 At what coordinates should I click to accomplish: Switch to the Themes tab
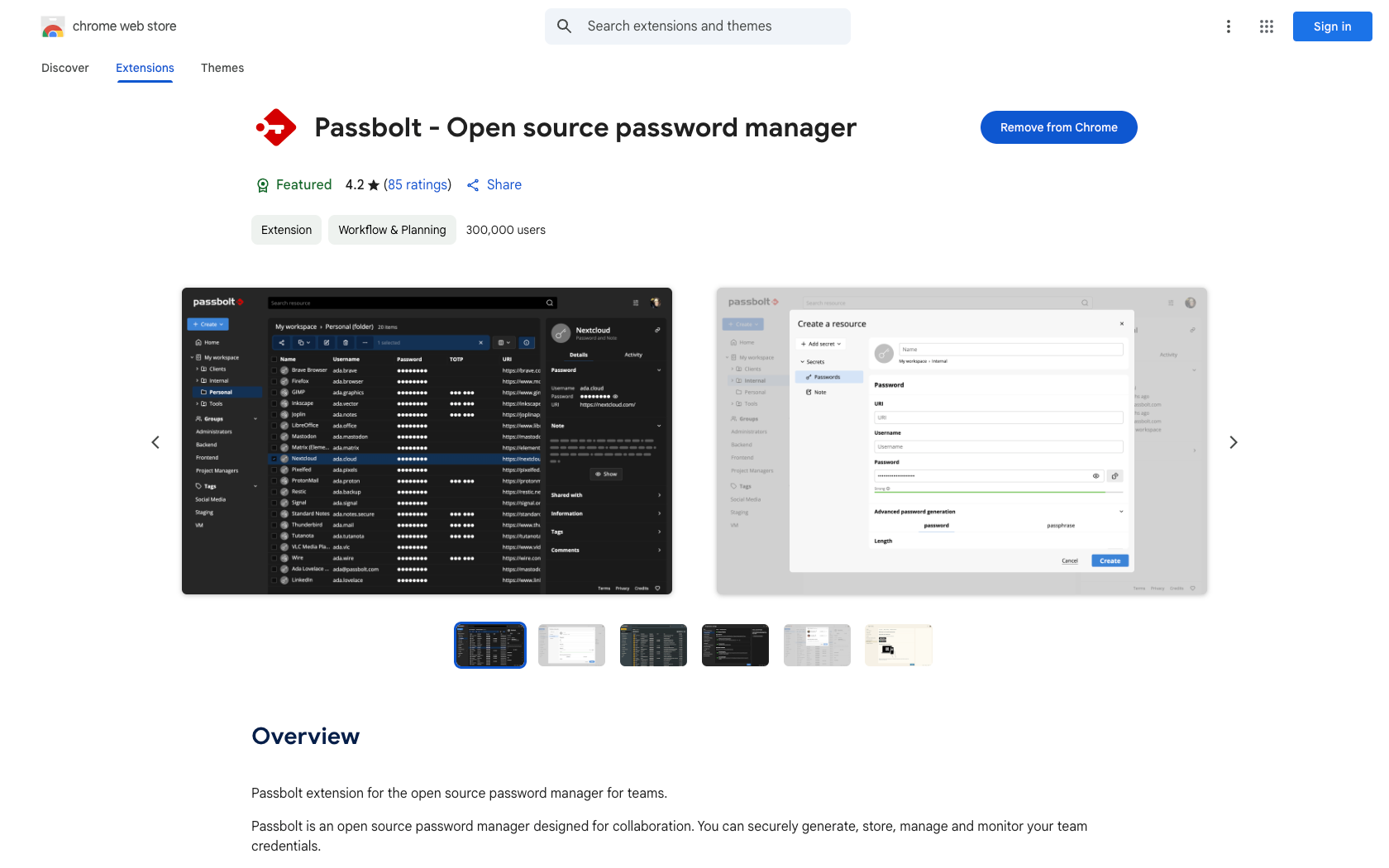coord(222,68)
